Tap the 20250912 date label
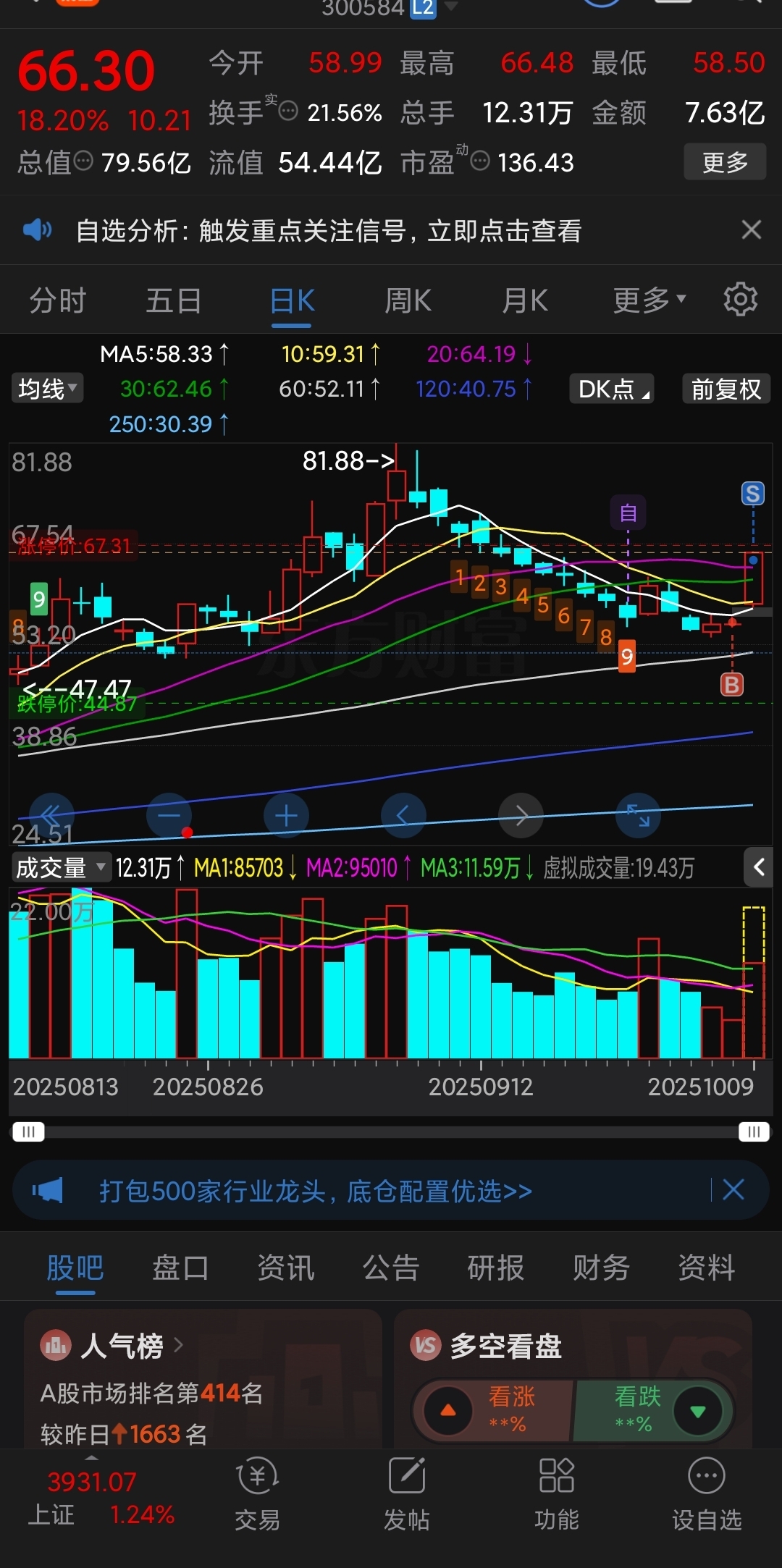Screen dimensions: 782x1568 pos(481,1087)
